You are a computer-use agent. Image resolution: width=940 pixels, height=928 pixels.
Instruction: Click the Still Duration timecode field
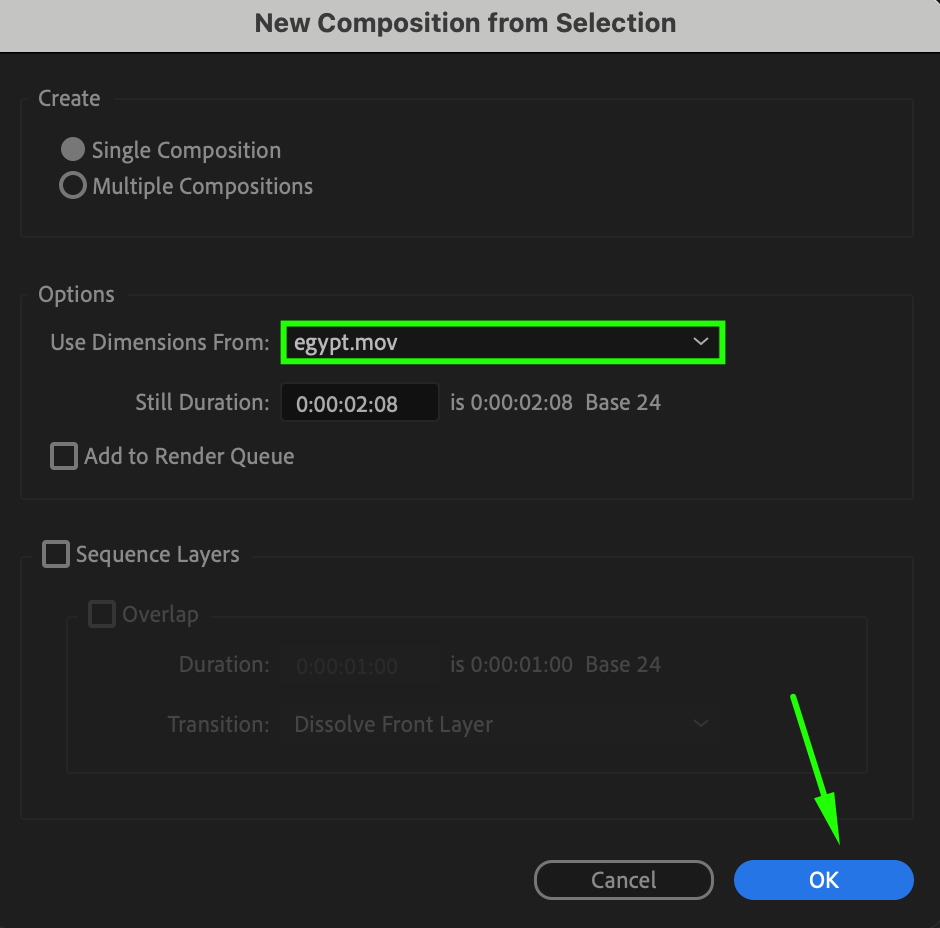(x=359, y=404)
